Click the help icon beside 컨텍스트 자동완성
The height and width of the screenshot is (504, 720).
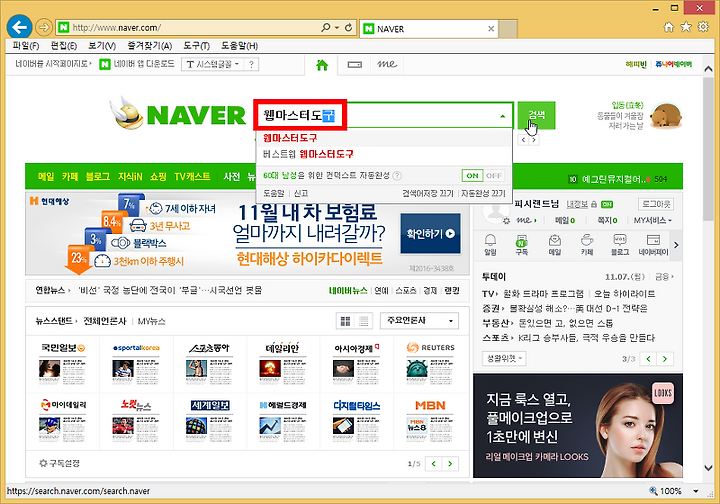pyautogui.click(x=397, y=175)
